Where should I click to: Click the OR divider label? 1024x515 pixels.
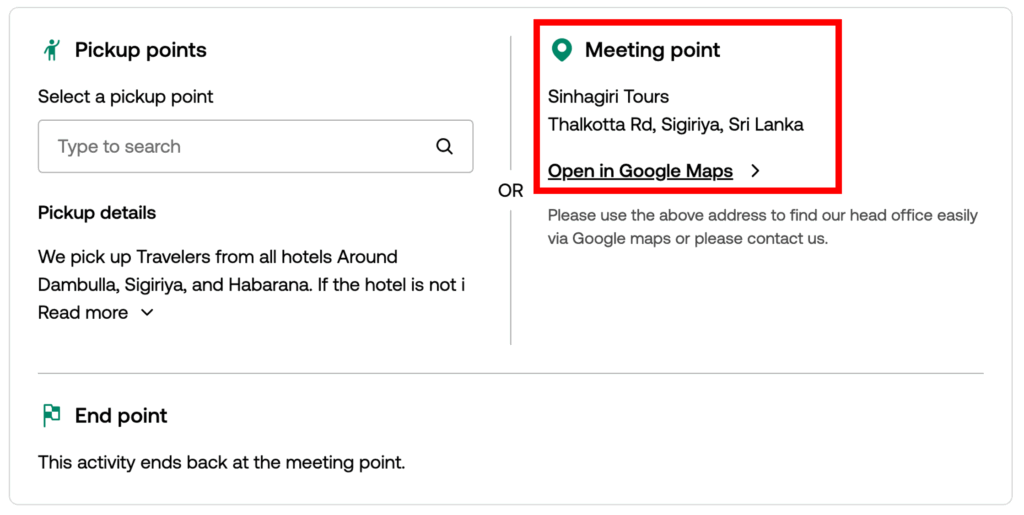pos(510,191)
